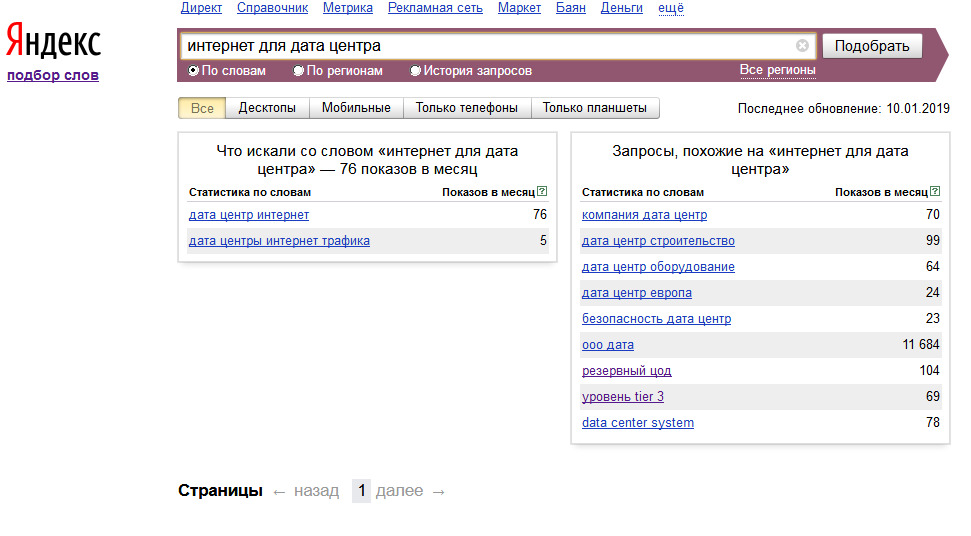Open query 'ооо дата'
Screen dimensions: 971x536
coord(607,345)
